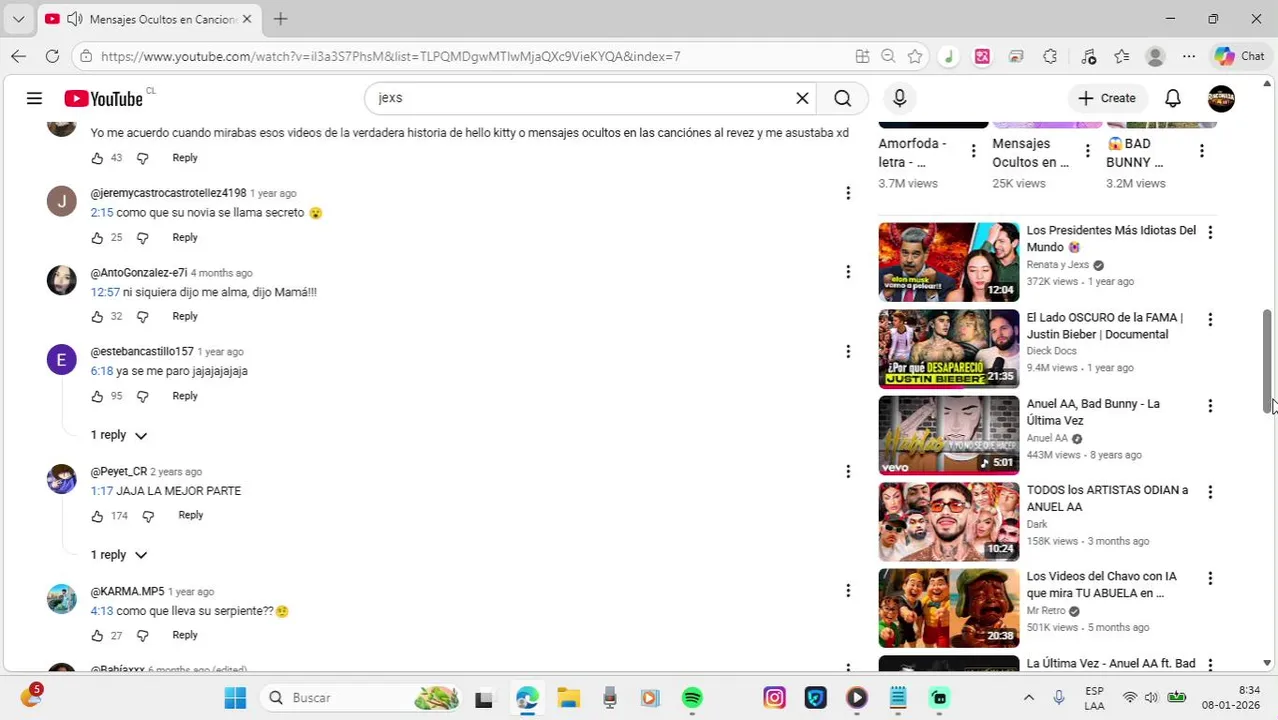The height and width of the screenshot is (720, 1278).
Task: Open options for Los Presidentes Más Idiotas video
Action: click(1210, 232)
